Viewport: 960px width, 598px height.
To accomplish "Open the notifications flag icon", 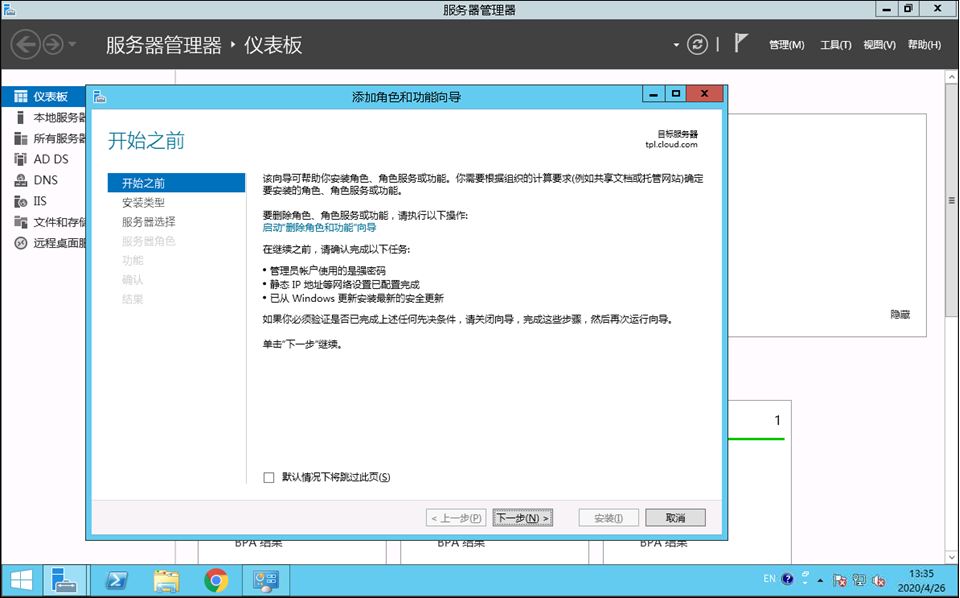I will click(741, 44).
